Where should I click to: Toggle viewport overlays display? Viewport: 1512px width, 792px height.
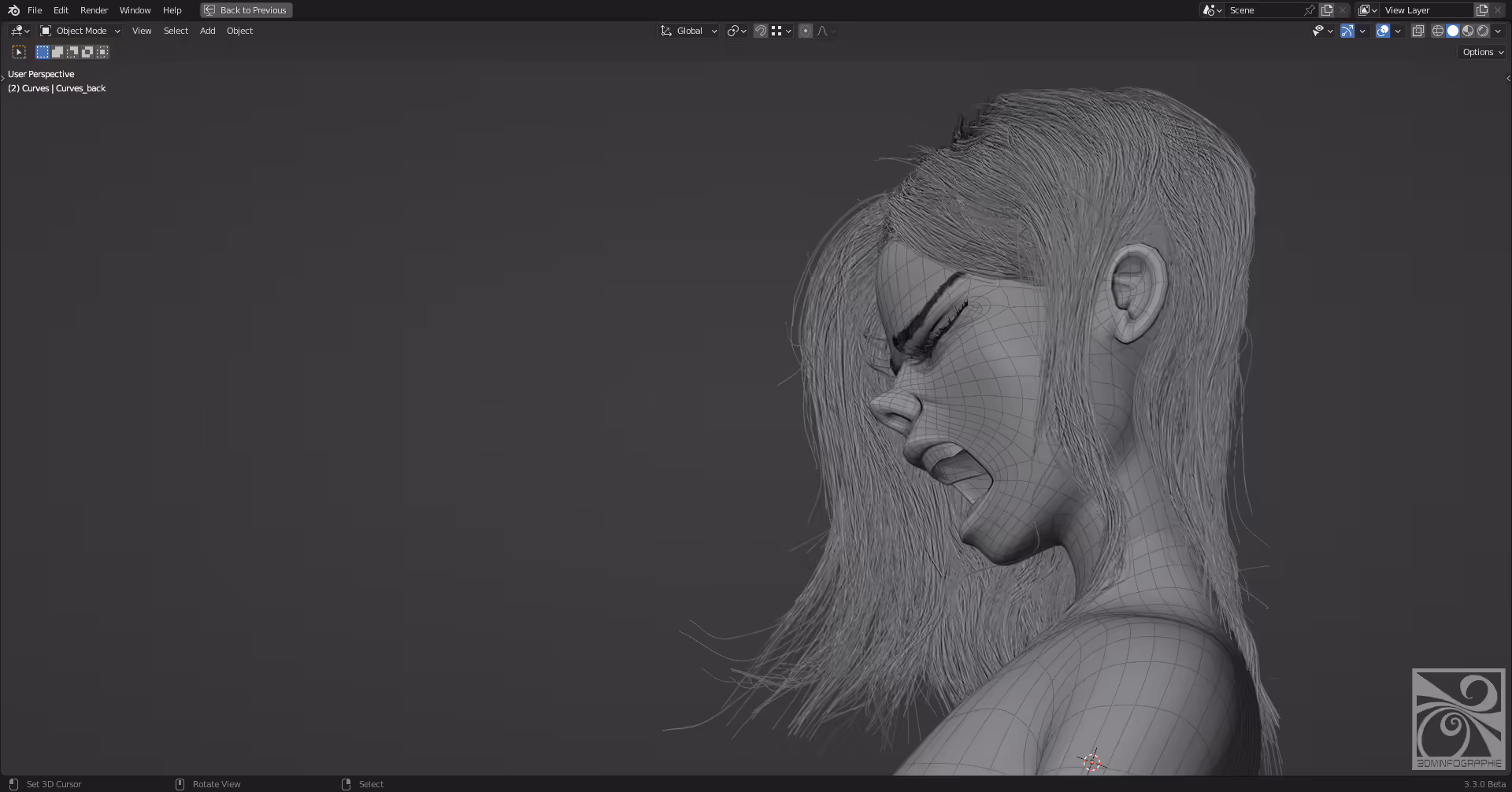click(x=1383, y=31)
